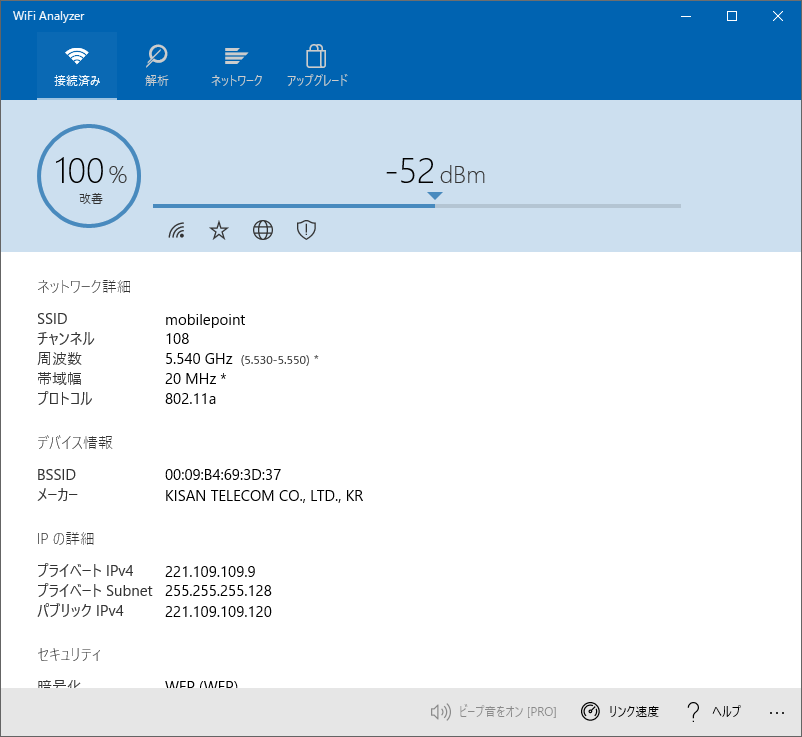Click the globe internet icon

pyautogui.click(x=263, y=231)
